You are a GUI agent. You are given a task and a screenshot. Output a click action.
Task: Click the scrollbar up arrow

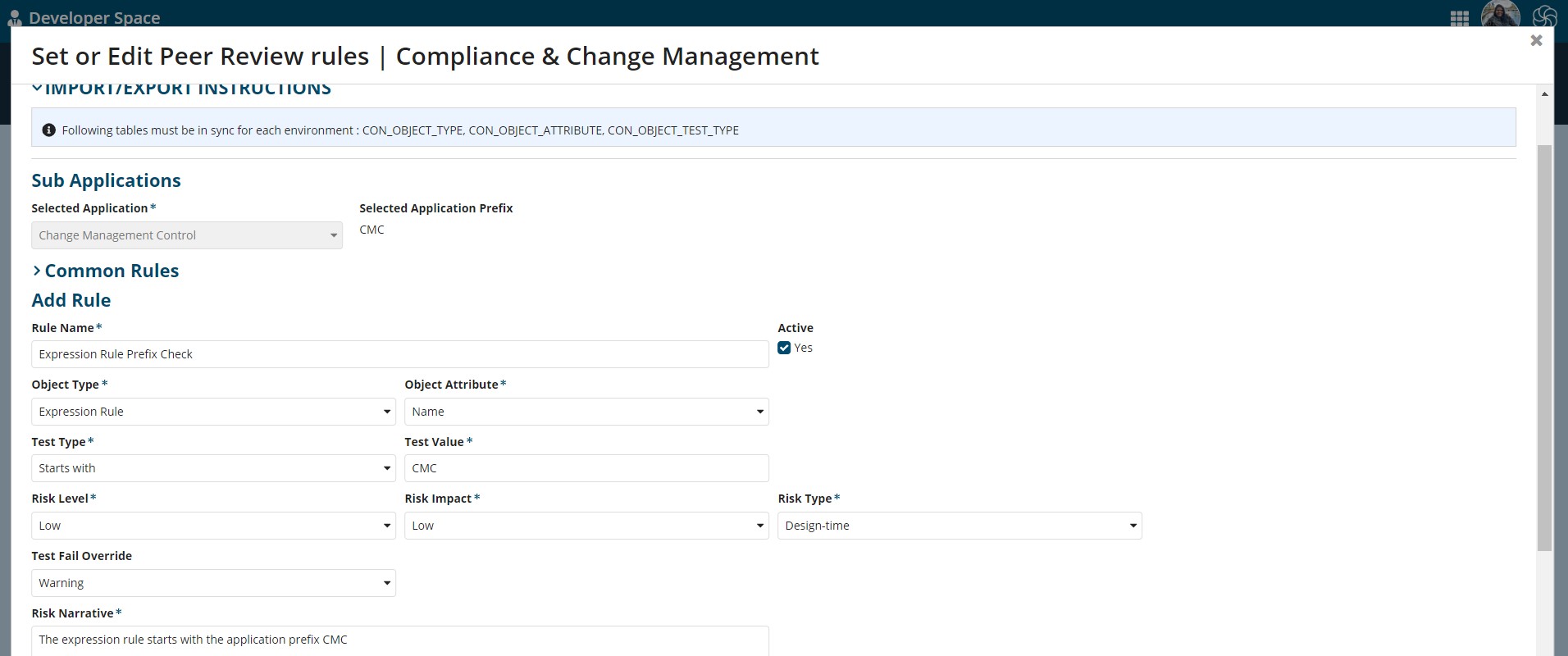tap(1544, 94)
